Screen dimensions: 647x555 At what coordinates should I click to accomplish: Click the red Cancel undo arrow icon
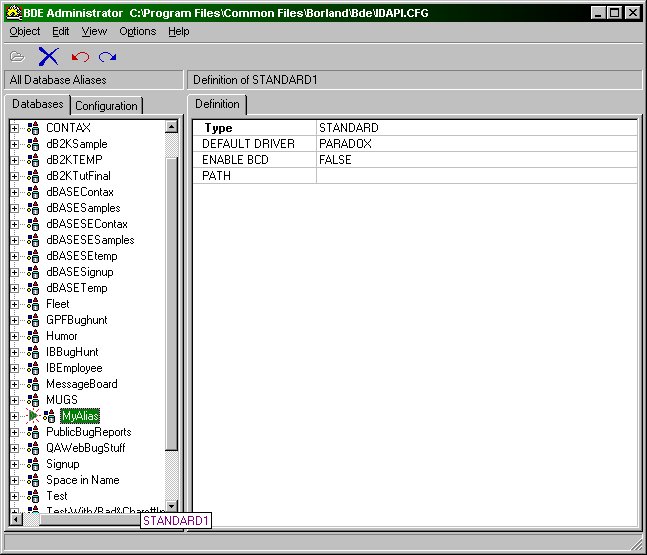pyautogui.click(x=80, y=56)
